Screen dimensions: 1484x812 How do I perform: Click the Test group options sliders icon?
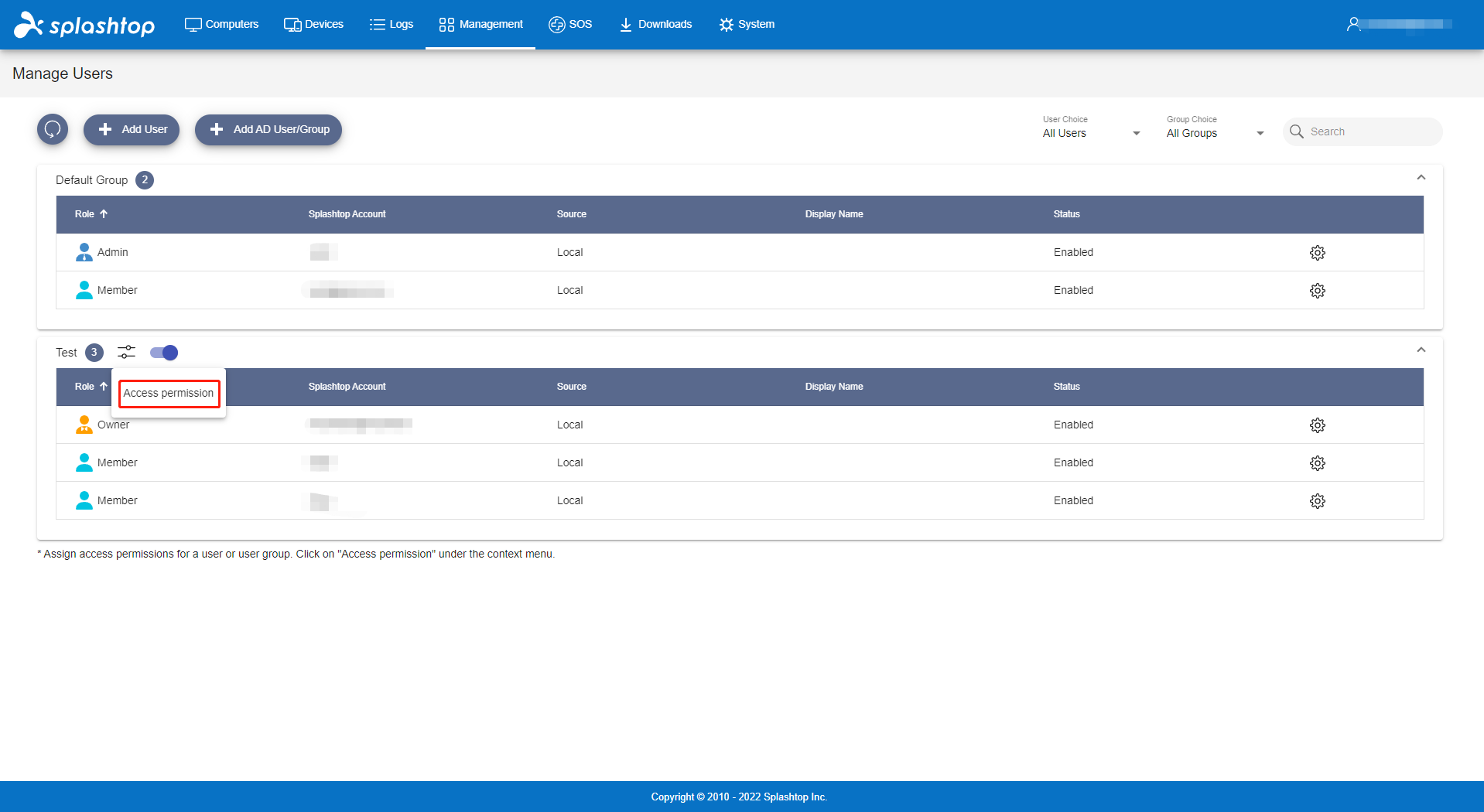pyautogui.click(x=126, y=353)
